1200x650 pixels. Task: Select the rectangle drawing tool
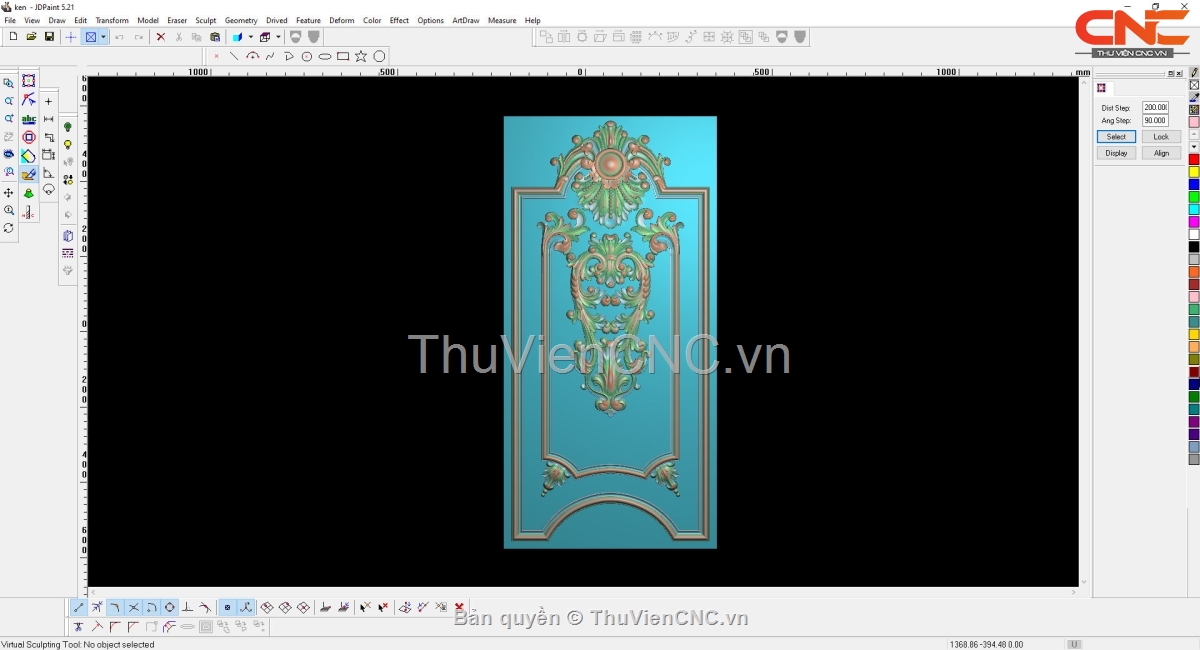343,56
